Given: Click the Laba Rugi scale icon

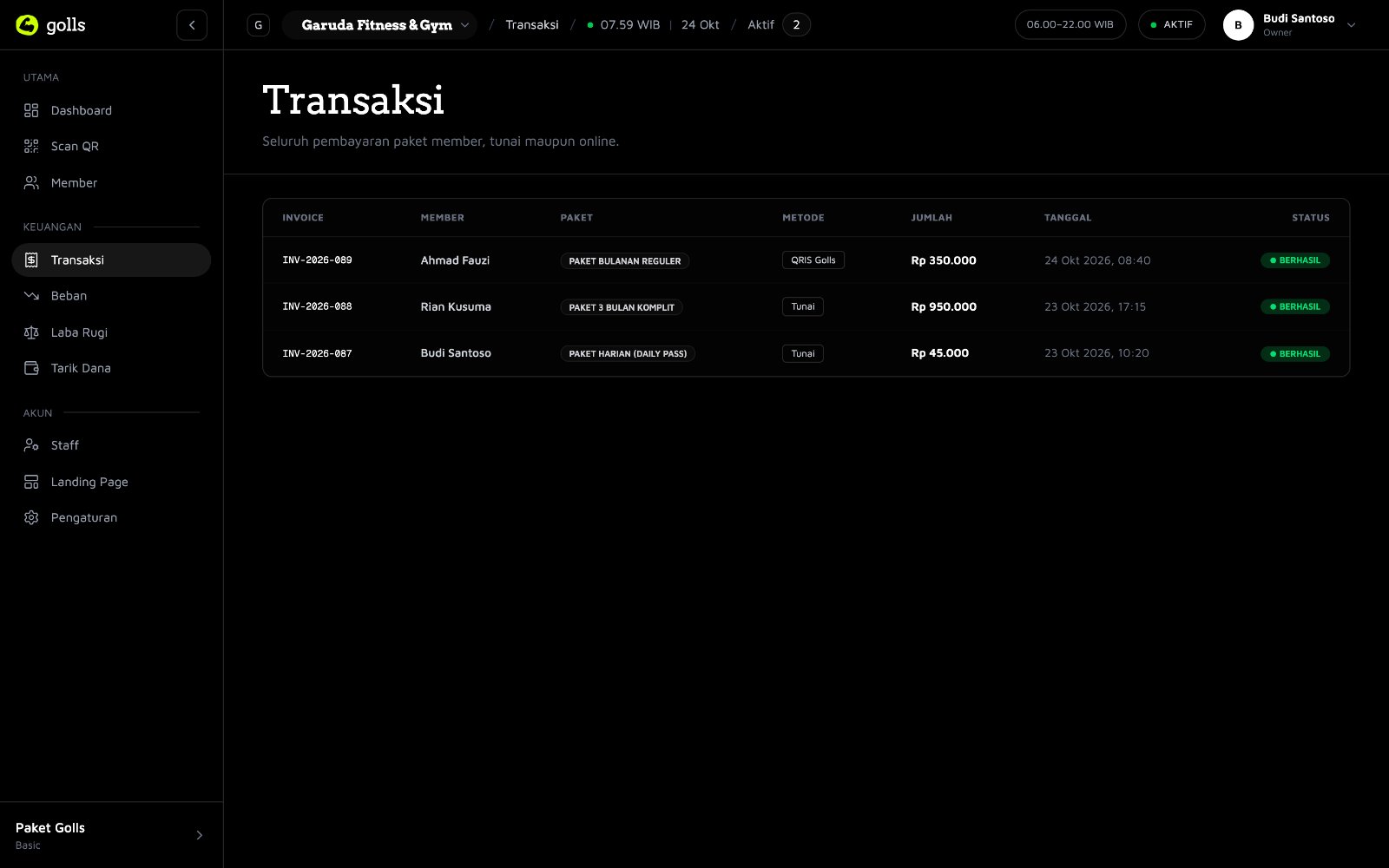Looking at the screenshot, I should pyautogui.click(x=31, y=332).
